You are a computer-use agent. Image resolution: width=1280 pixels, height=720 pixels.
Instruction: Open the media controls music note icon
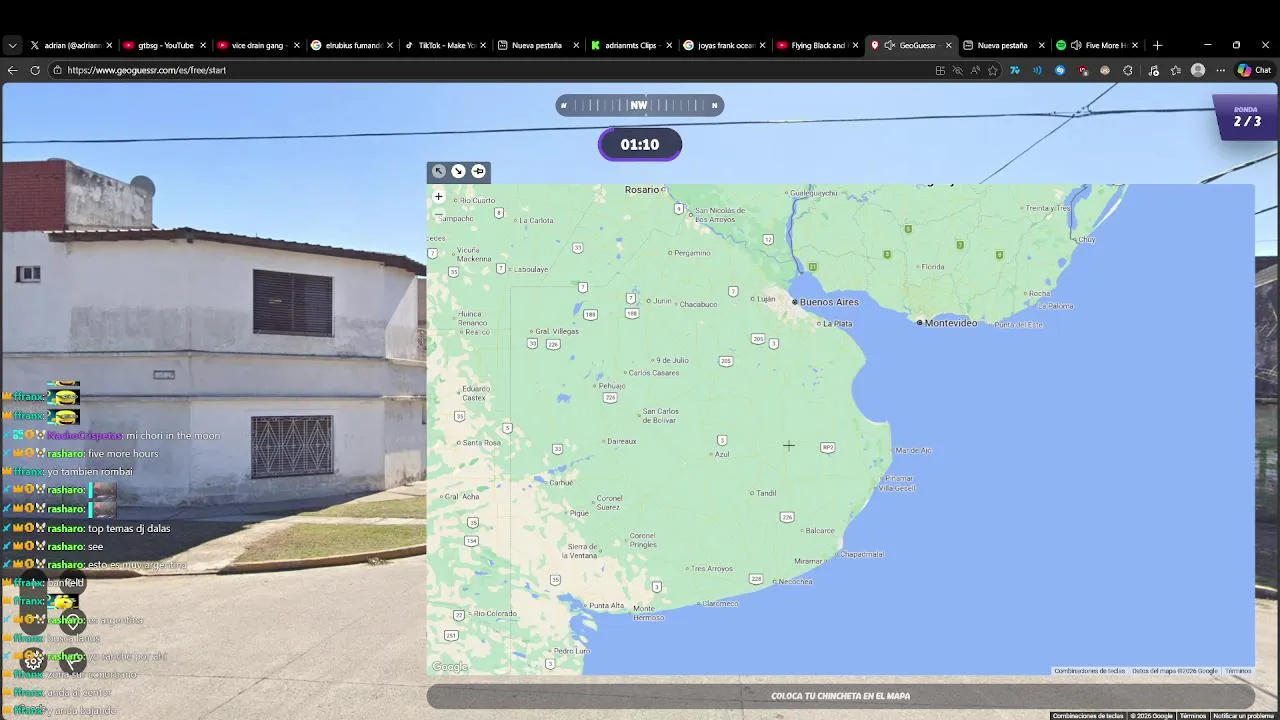(1153, 70)
